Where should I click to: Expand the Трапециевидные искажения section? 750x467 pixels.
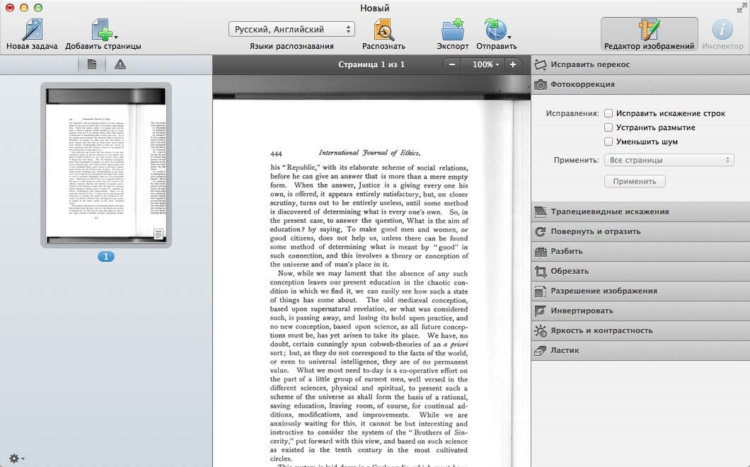pyautogui.click(x=641, y=211)
